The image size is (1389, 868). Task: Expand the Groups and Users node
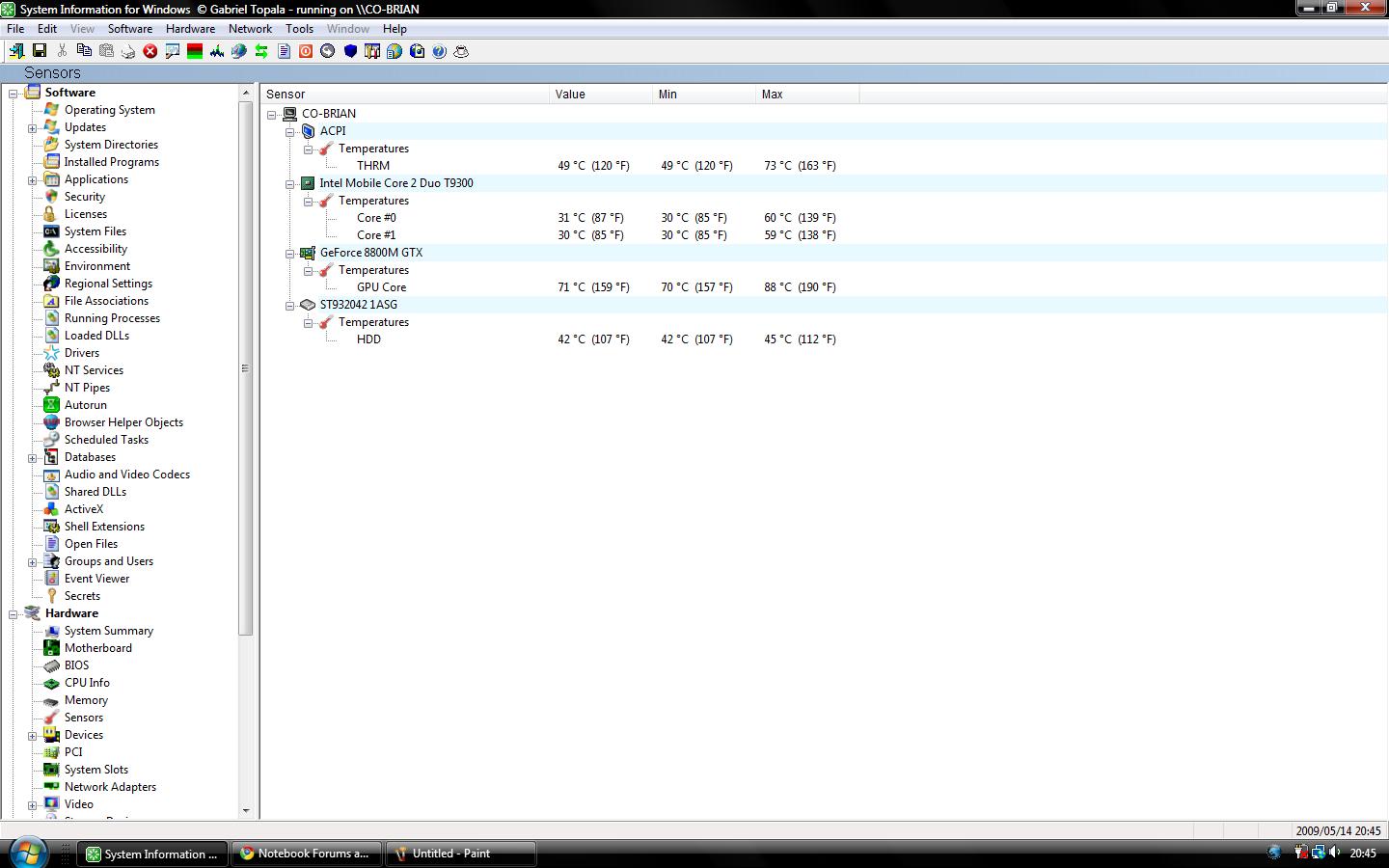click(32, 562)
